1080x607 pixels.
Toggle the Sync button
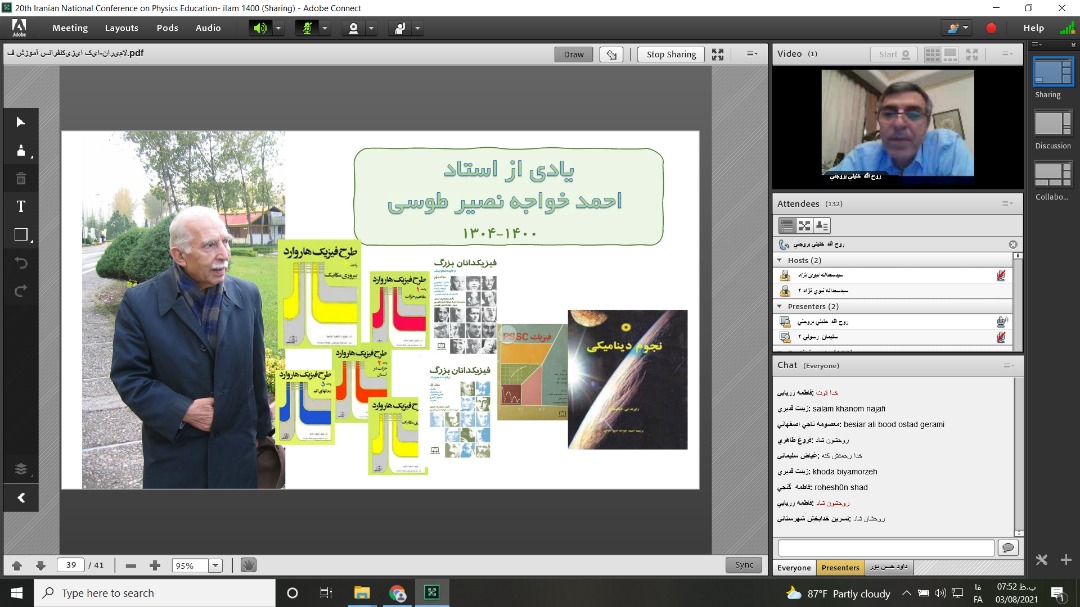pyautogui.click(x=744, y=565)
